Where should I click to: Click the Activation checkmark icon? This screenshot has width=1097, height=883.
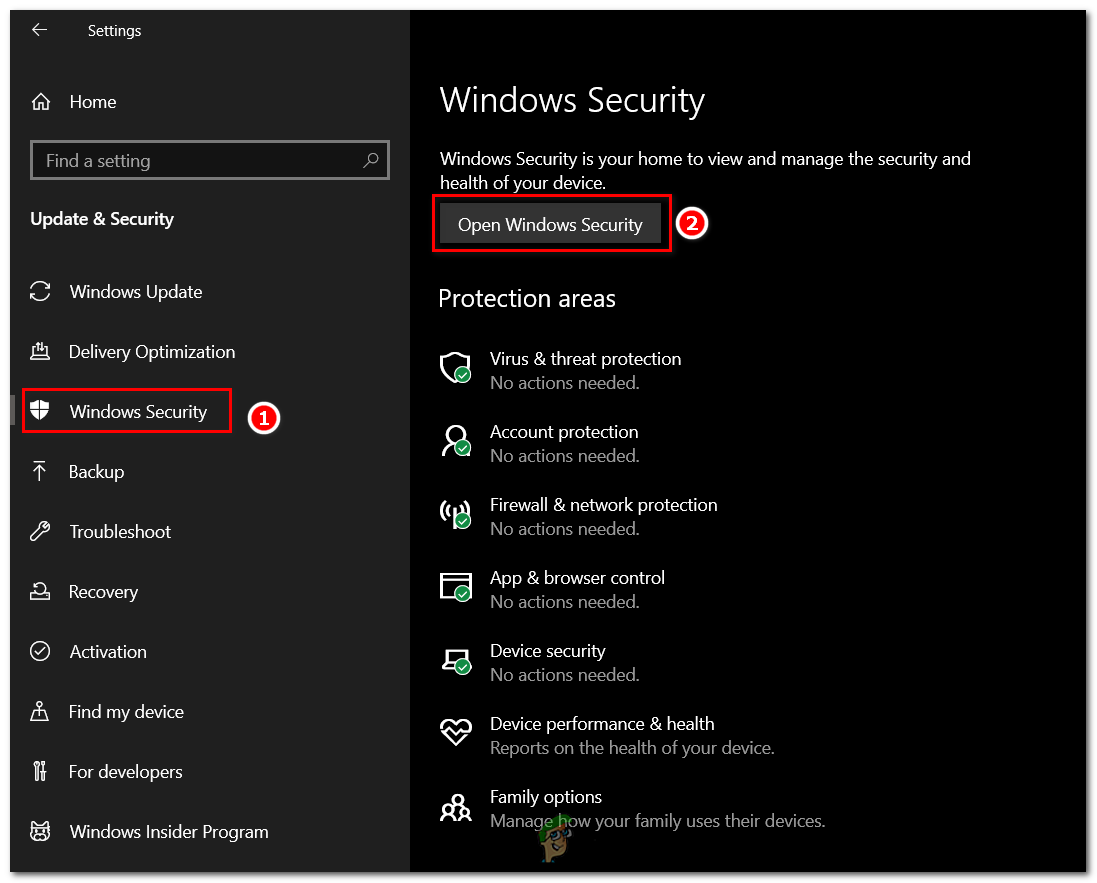click(40, 651)
